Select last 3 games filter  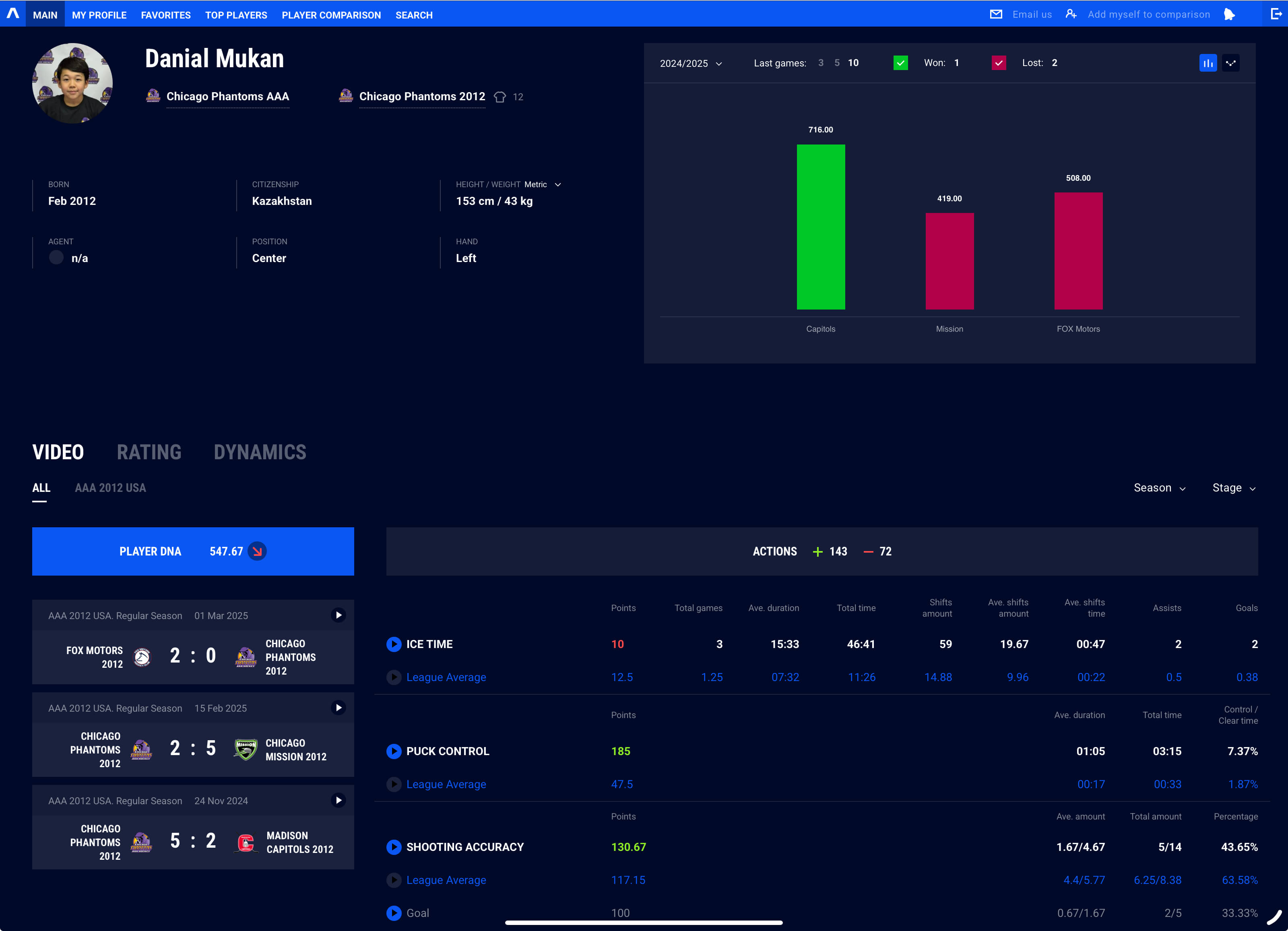(821, 63)
